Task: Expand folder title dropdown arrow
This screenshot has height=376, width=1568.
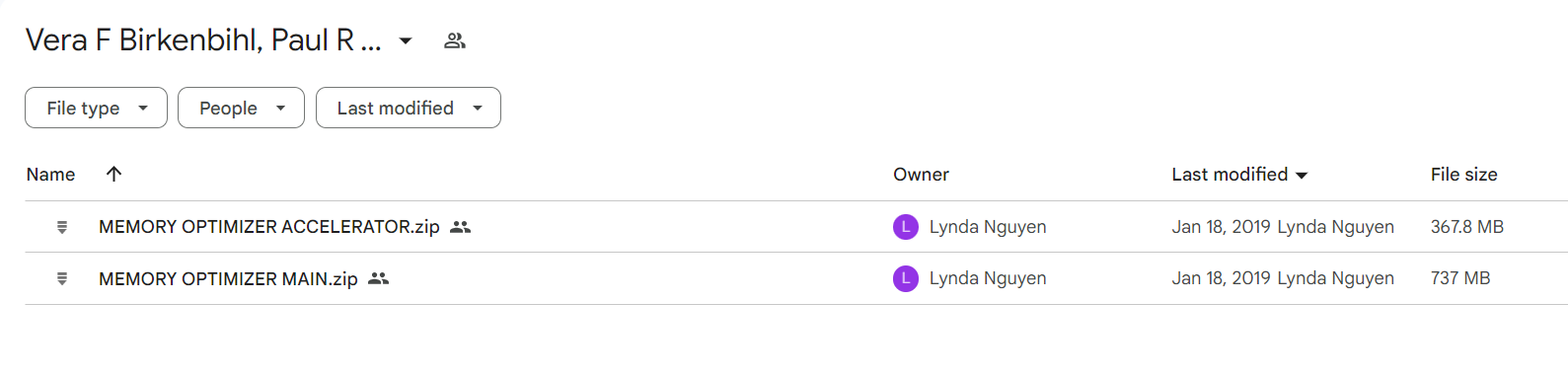Action: point(405,40)
